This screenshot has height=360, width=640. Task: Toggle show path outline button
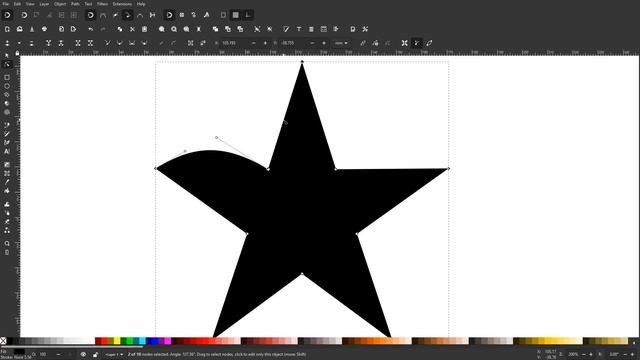click(x=429, y=43)
